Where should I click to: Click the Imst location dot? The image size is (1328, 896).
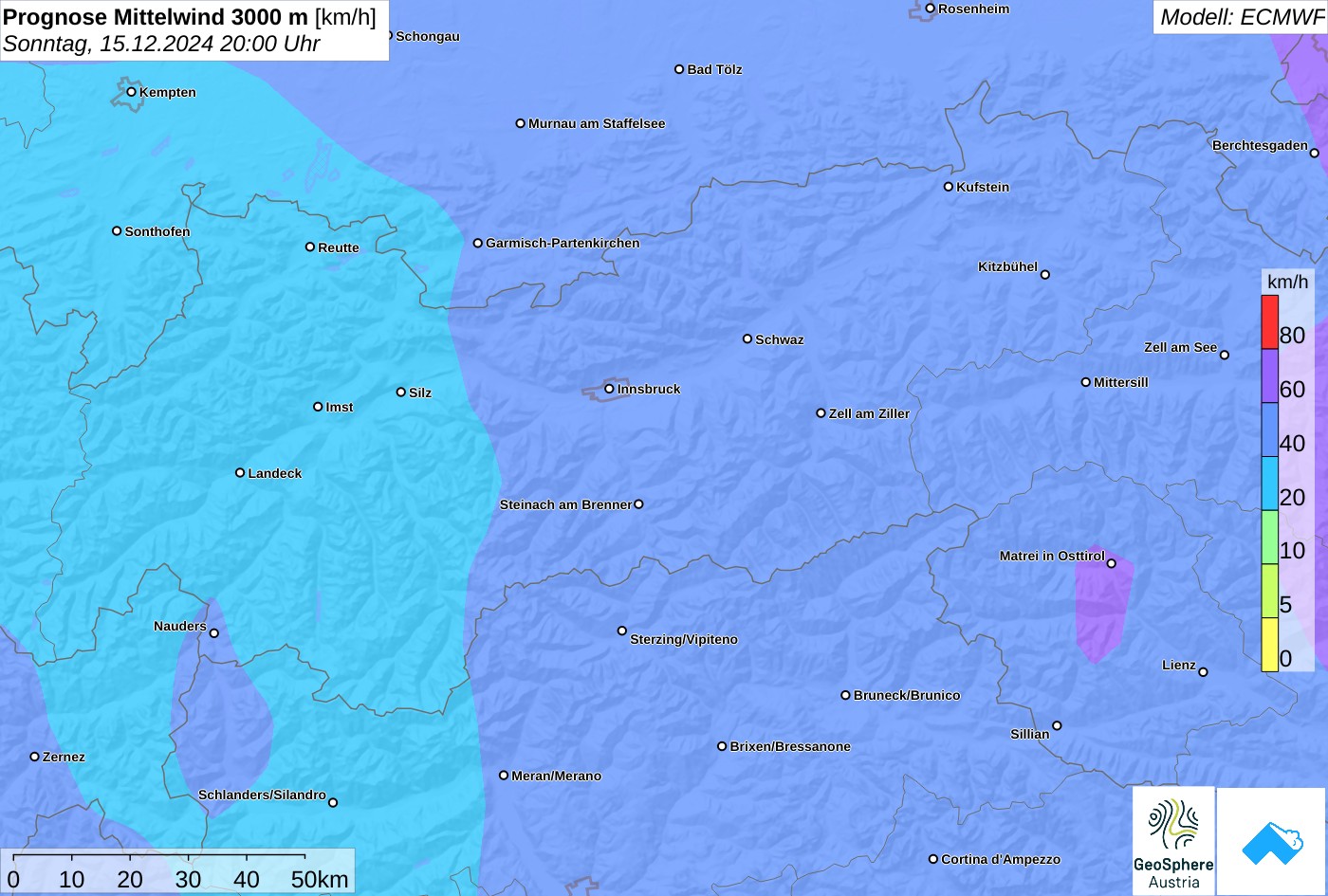[x=318, y=407]
